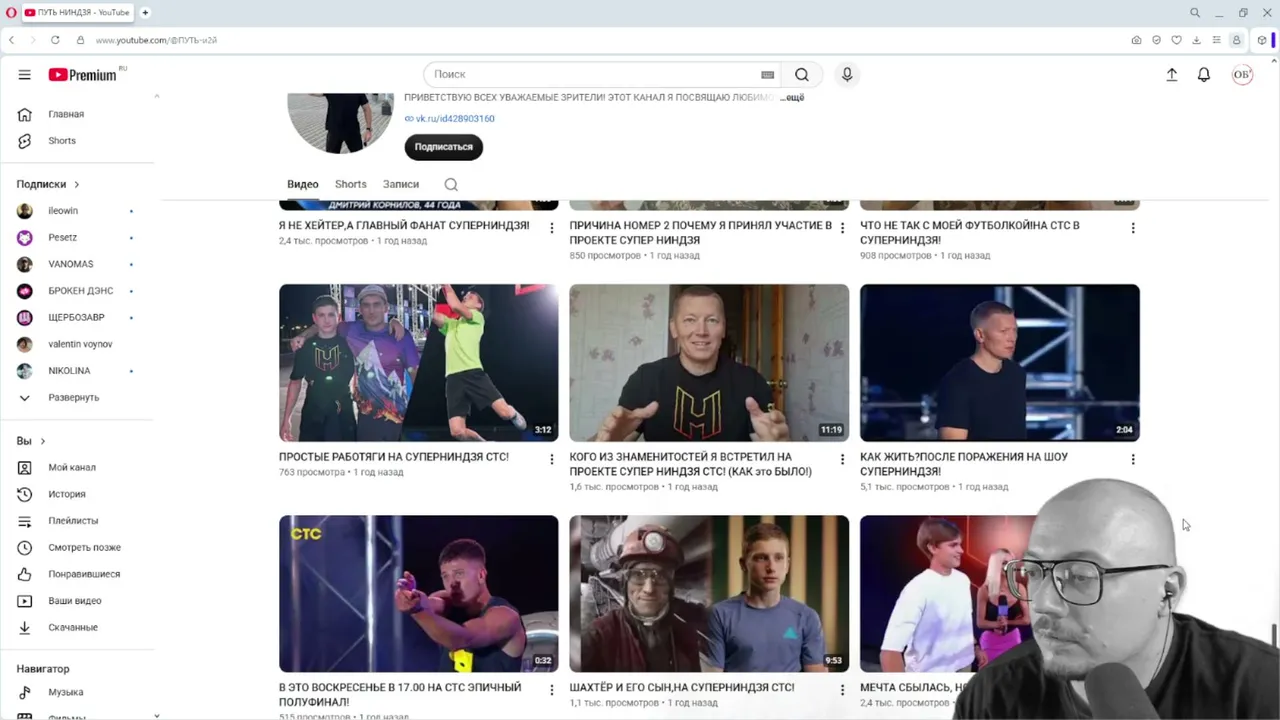Open video title КАК ЖИТЬ?ПОСЛЕ ПОРАЖЕНИЯ
This screenshot has width=1280, height=720.
[x=964, y=464]
